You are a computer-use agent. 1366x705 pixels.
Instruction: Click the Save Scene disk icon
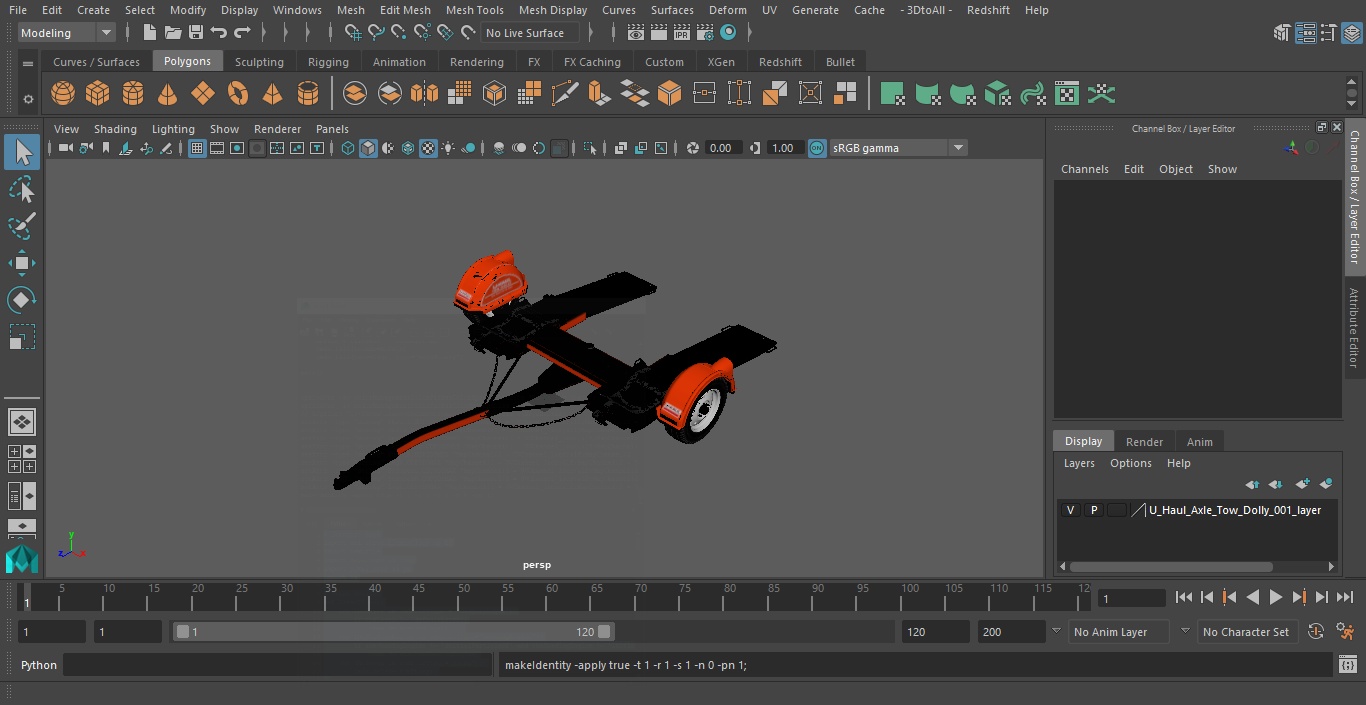click(x=196, y=33)
